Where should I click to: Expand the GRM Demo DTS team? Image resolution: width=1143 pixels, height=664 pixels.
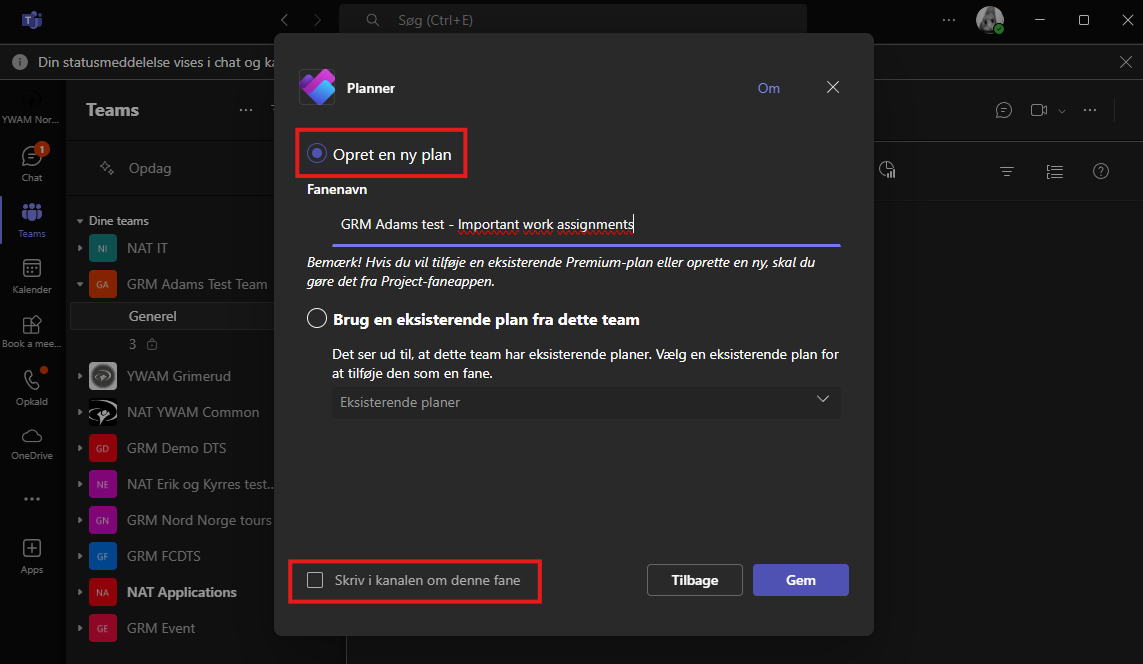click(x=80, y=448)
